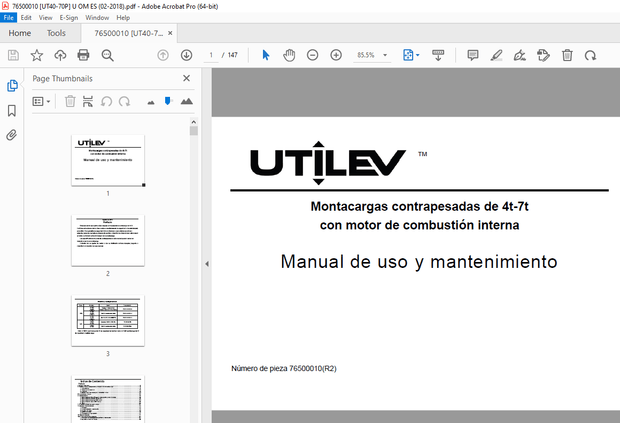The width and height of the screenshot is (620, 423).
Task: Open the Edit menu
Action: [x=26, y=18]
